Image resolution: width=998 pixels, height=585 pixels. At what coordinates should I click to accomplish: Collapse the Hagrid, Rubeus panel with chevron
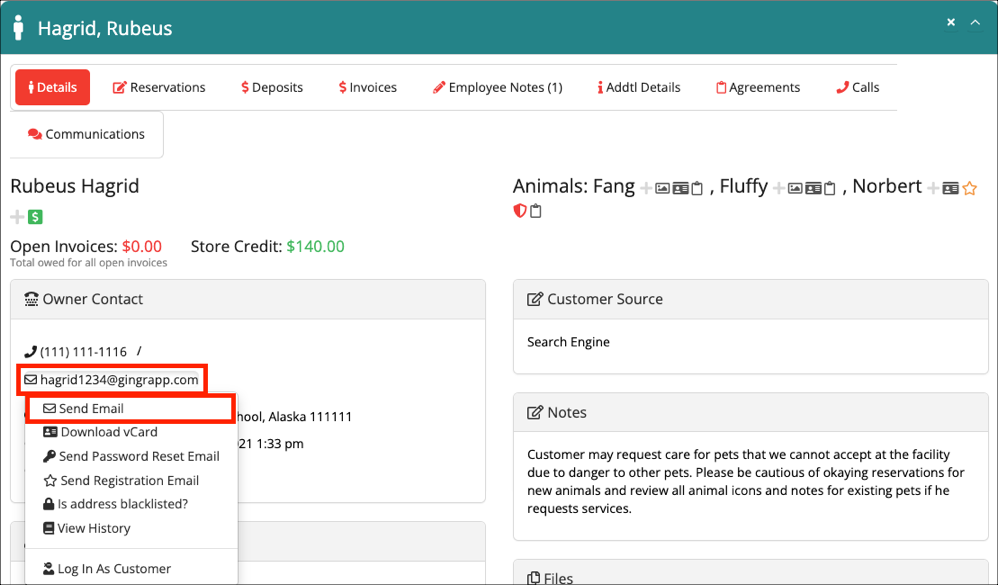point(975,22)
